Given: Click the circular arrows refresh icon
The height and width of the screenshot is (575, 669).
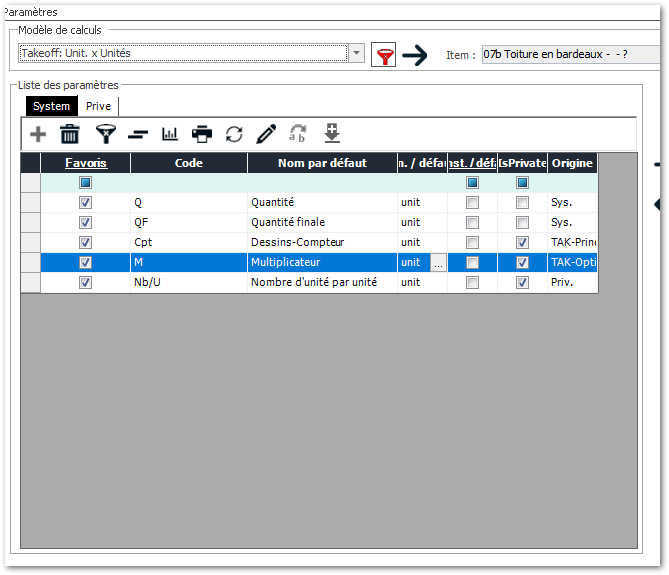Looking at the screenshot, I should 234,134.
